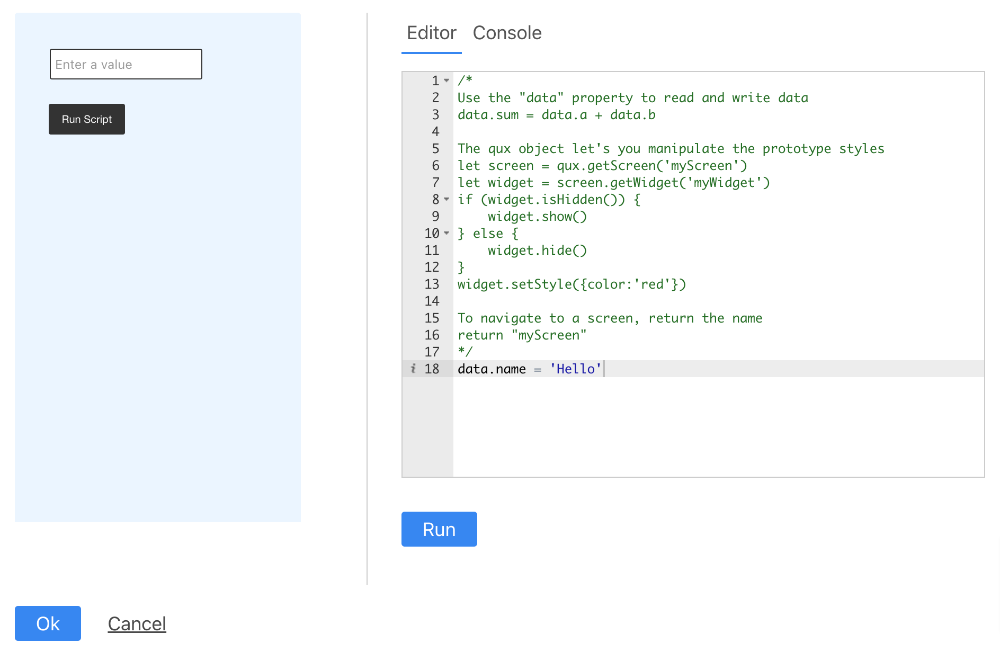The image size is (1000, 651).
Task: Click the return "myScreen" line in the comment
Action: tap(522, 335)
